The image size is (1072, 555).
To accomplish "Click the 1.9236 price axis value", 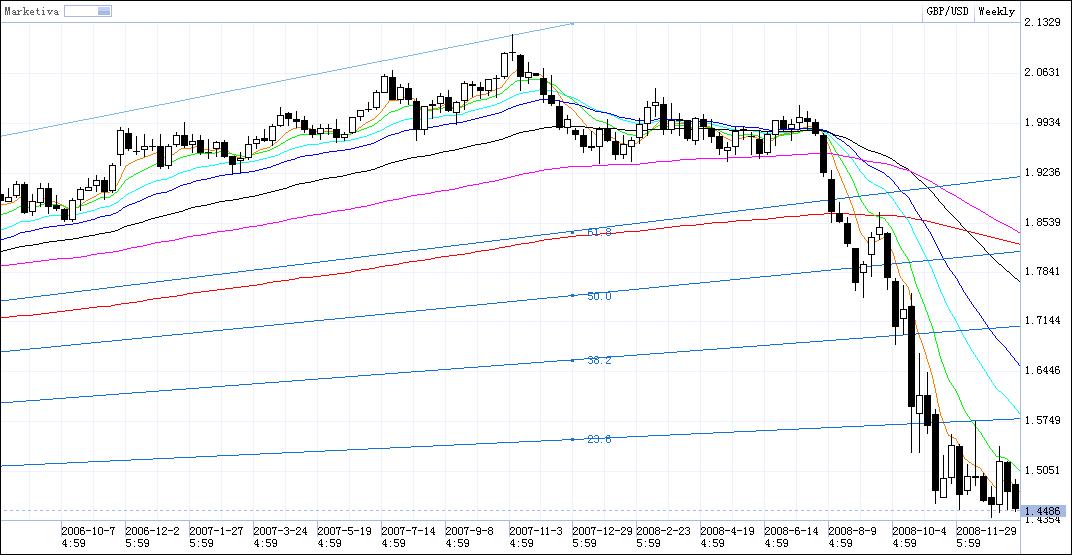I will [x=1041, y=172].
